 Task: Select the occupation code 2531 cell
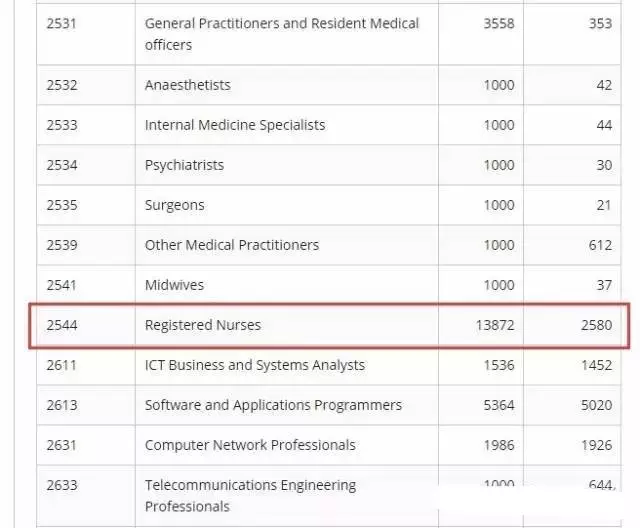coord(61,23)
